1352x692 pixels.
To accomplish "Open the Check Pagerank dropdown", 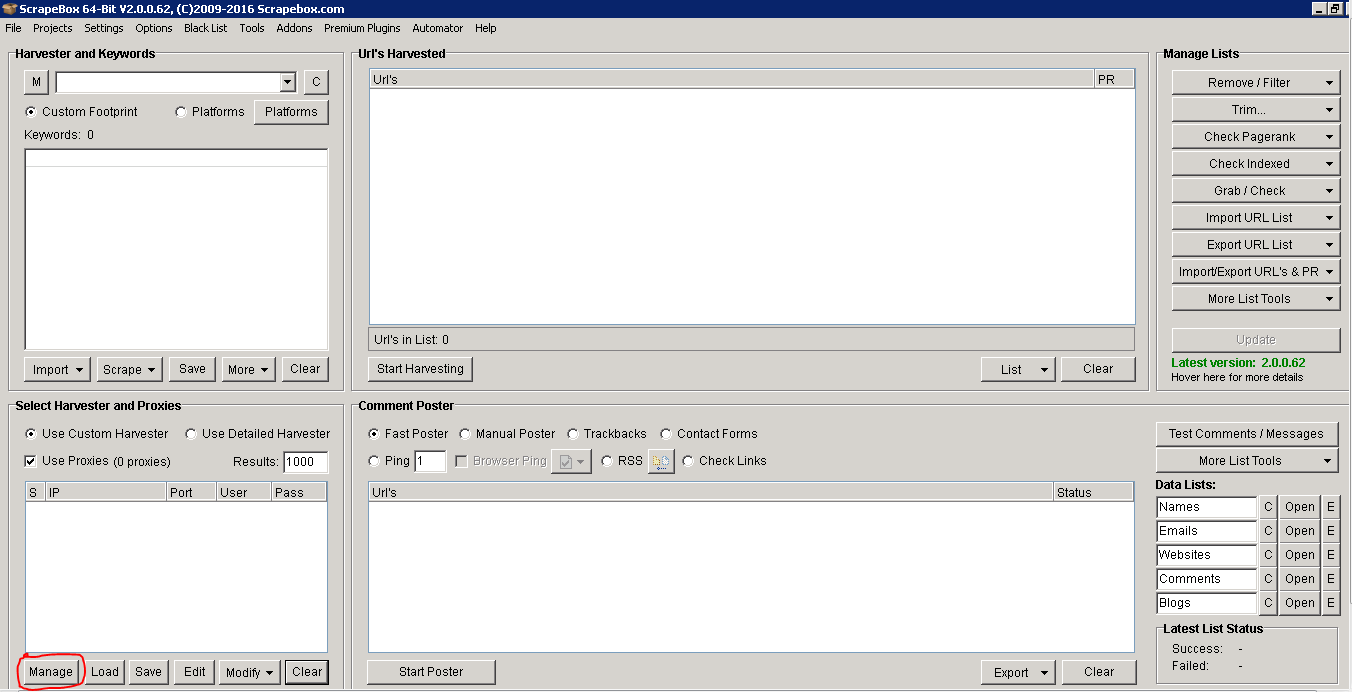I will (1256, 136).
